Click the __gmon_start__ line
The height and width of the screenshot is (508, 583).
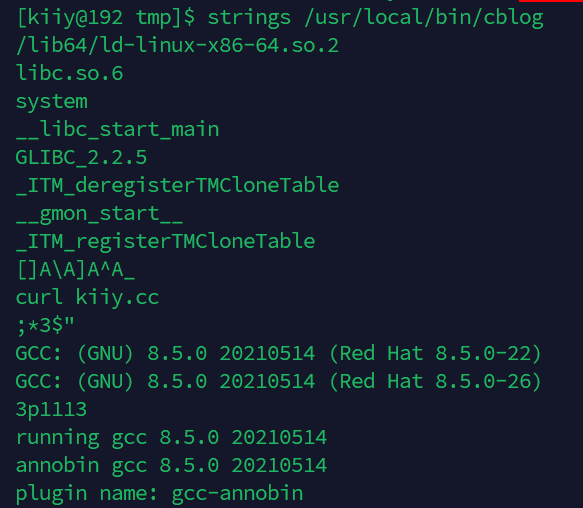tap(99, 214)
